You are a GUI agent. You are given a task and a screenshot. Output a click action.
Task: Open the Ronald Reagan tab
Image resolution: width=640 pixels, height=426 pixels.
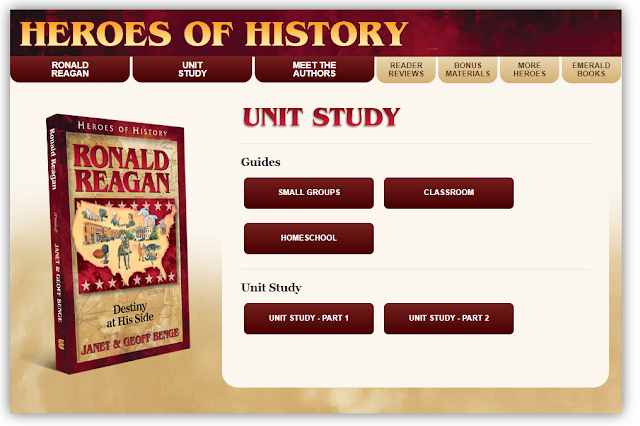(x=70, y=69)
